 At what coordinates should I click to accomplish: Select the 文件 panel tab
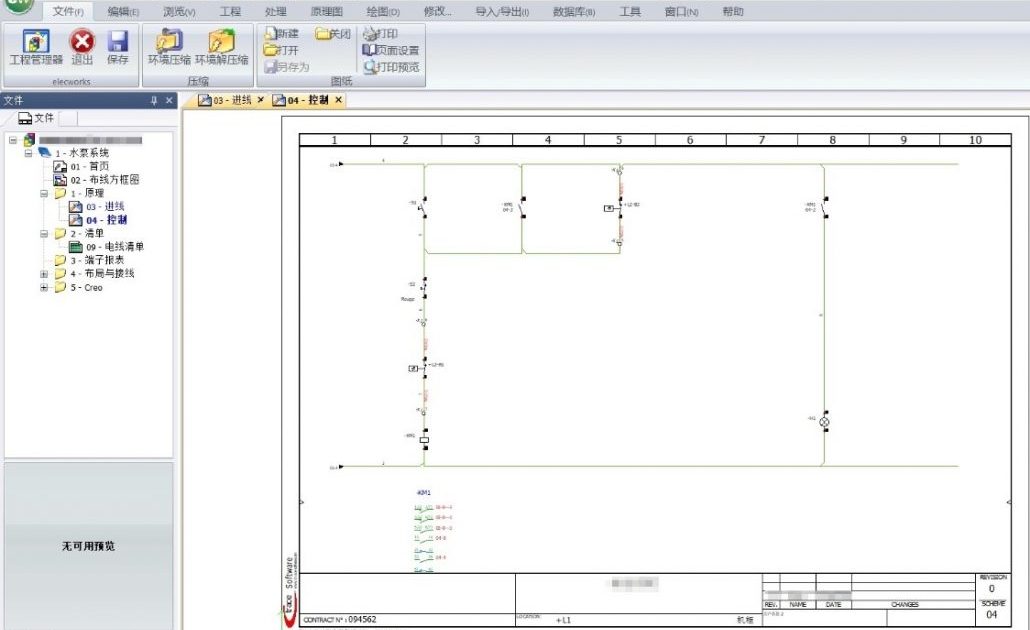click(36, 118)
